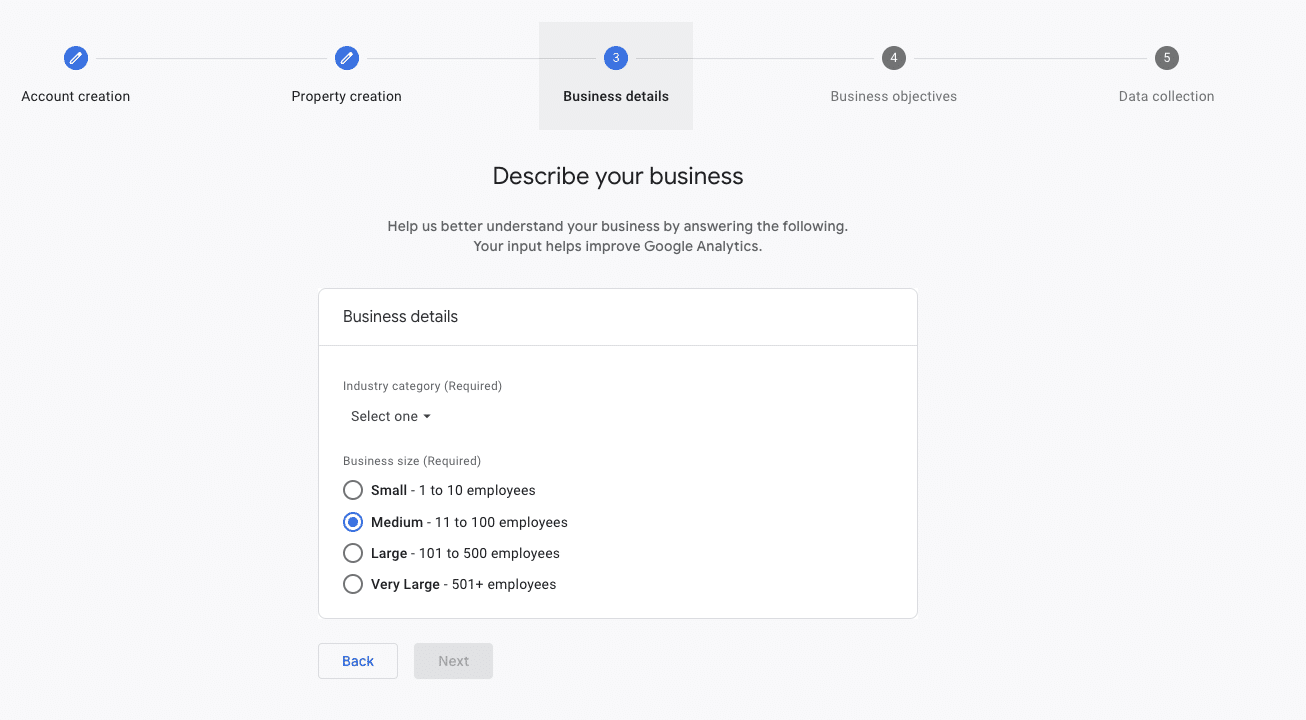The width and height of the screenshot is (1306, 720).
Task: Click the 'Your input helps improve Google Analytics' text
Action: (x=618, y=246)
